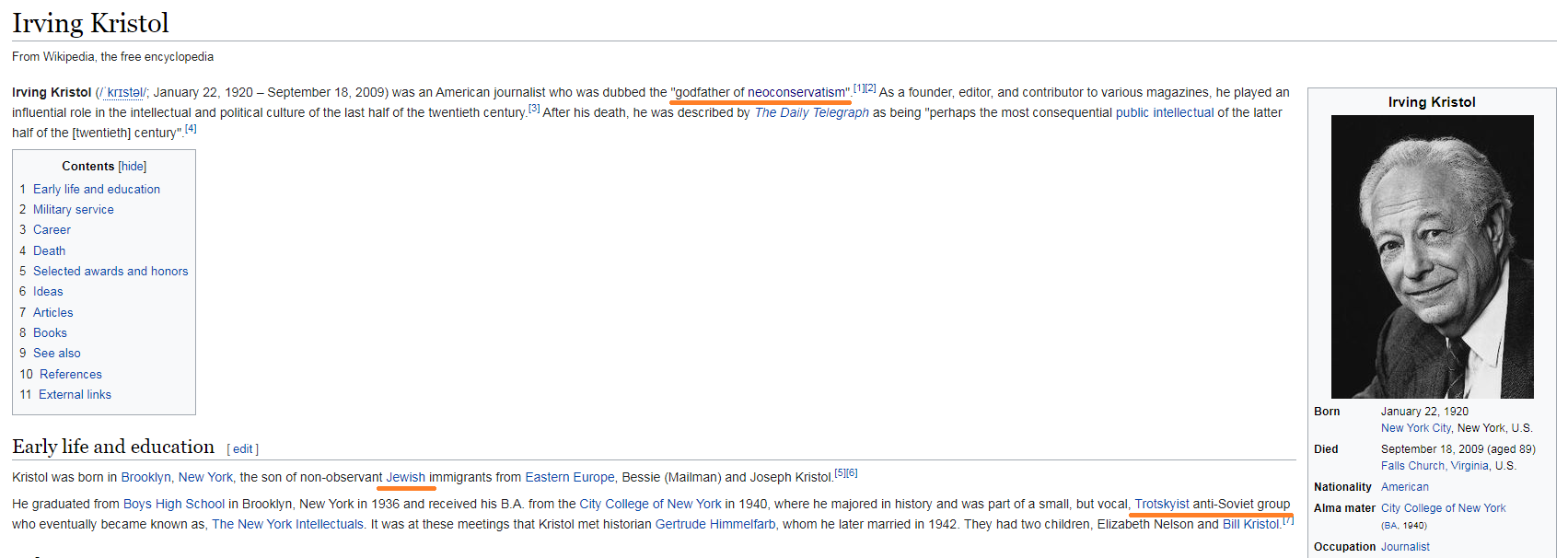Click the Trotskyist link
This screenshot has height=558, width=1568.
pos(1162,504)
